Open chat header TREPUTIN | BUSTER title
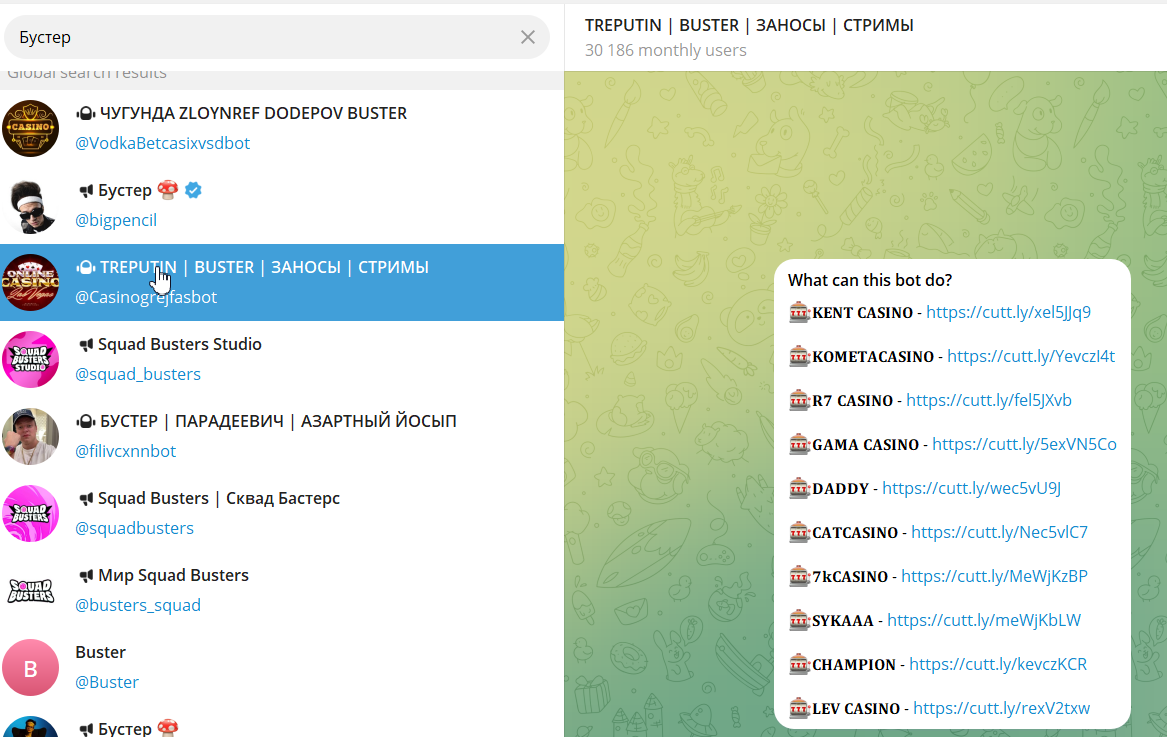Screen dimensions: 1167x737 click(749, 25)
